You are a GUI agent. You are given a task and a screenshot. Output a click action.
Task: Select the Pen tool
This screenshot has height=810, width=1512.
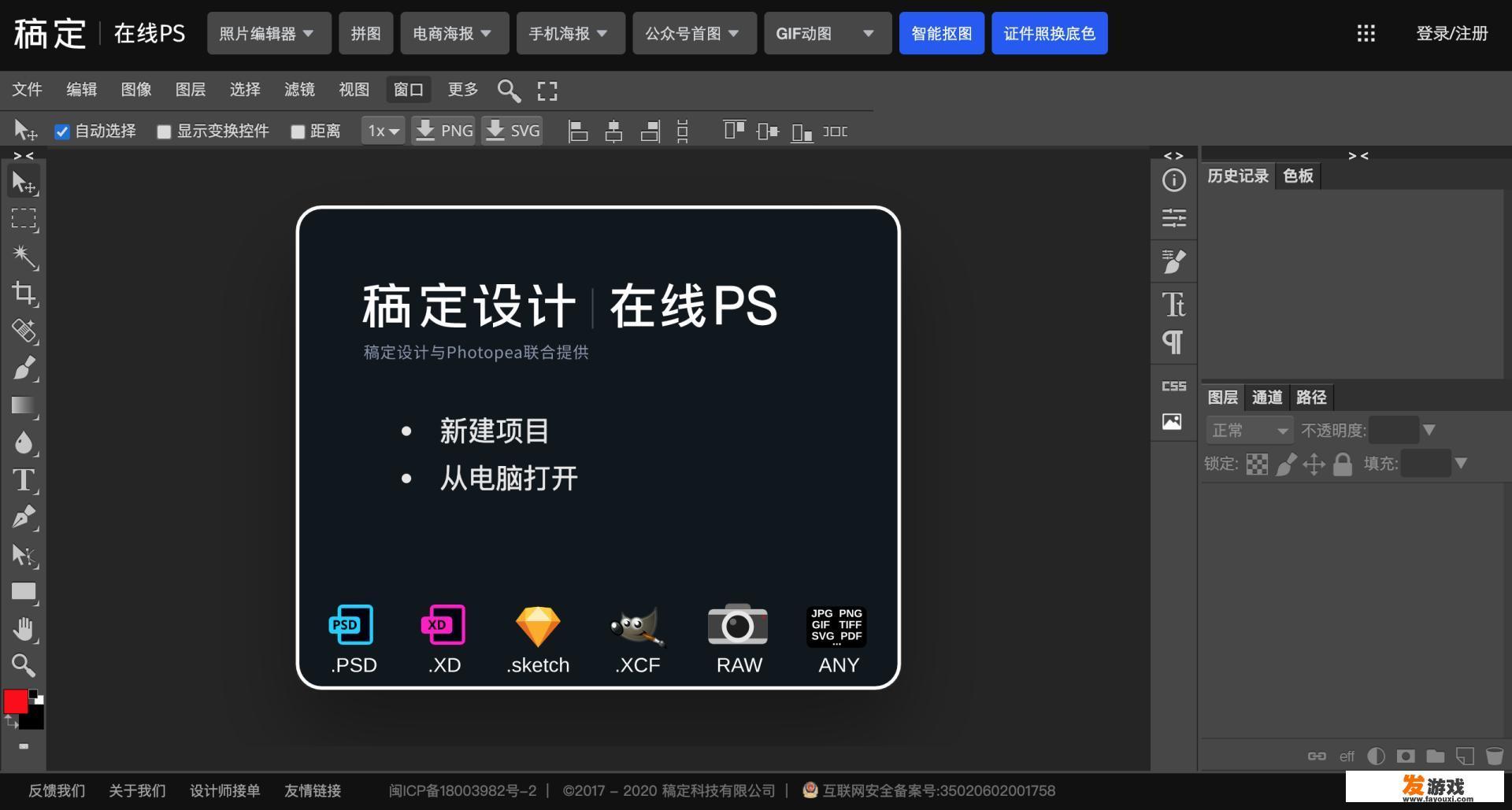point(24,517)
